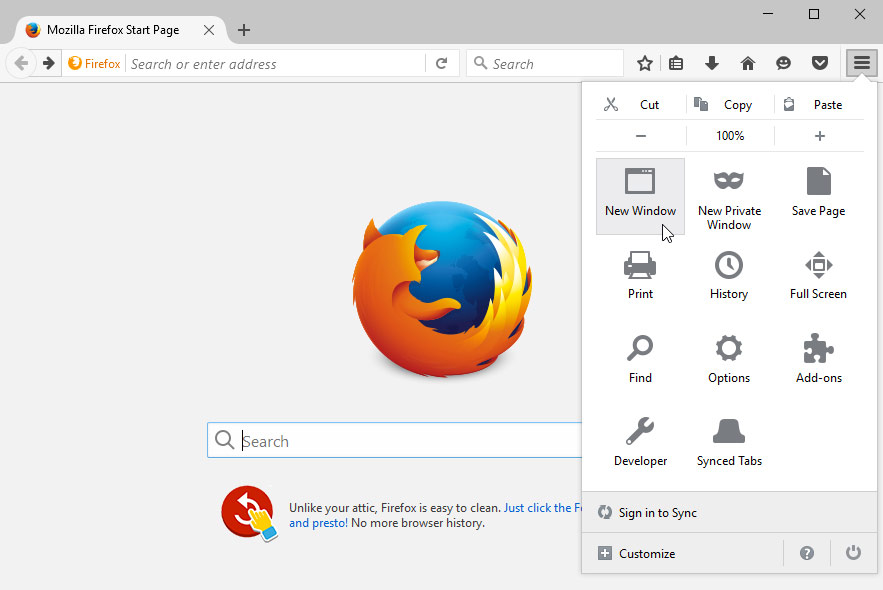This screenshot has height=590, width=883.
Task: Open the Add-ons manager
Action: 818,360
